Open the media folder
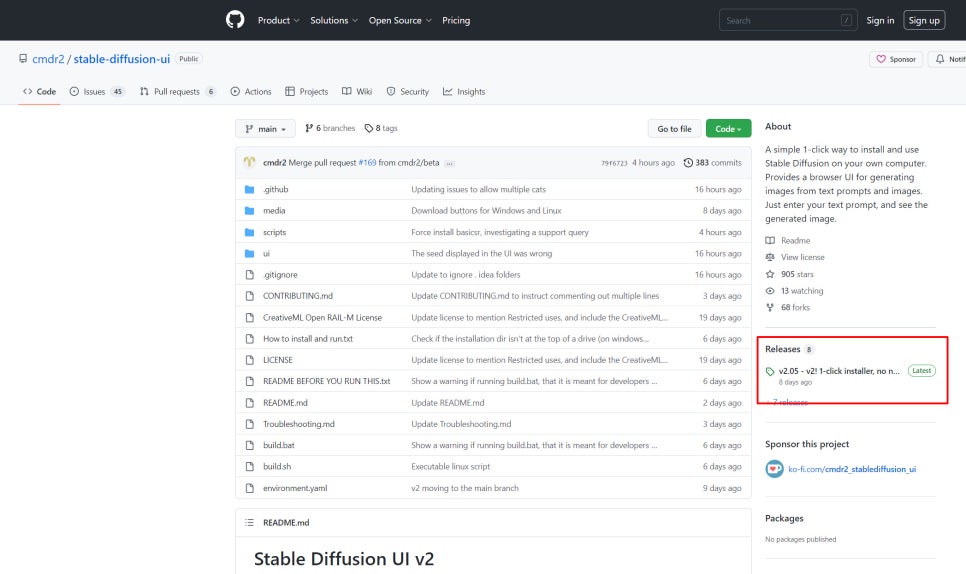The height and width of the screenshot is (574, 966). [274, 211]
